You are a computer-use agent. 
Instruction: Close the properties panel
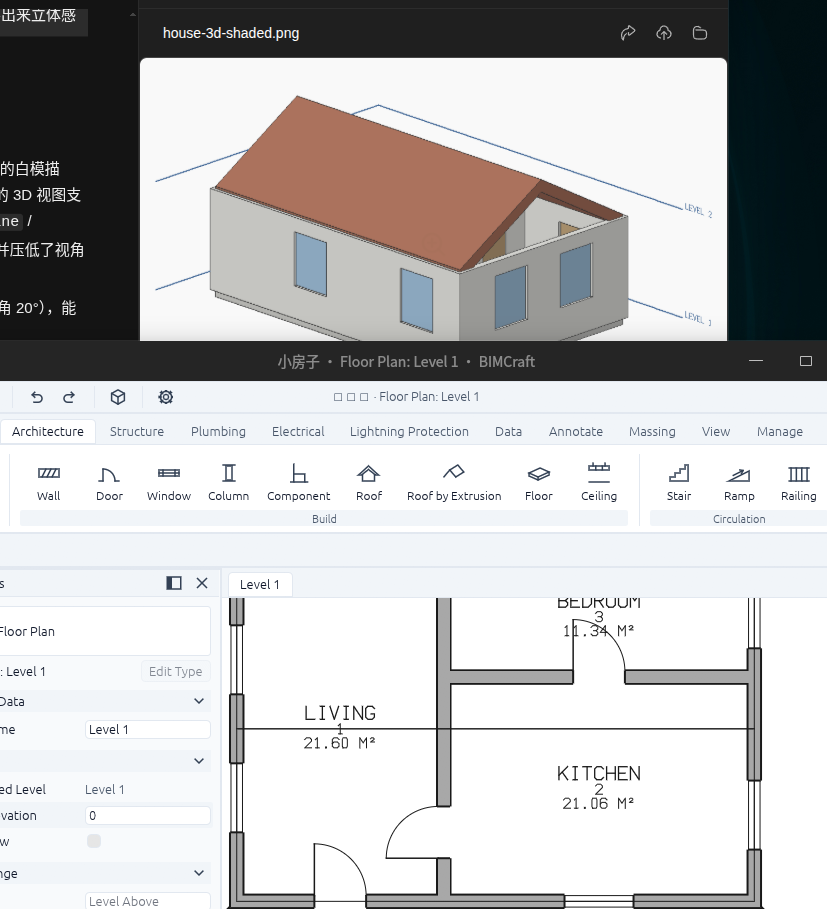(202, 583)
